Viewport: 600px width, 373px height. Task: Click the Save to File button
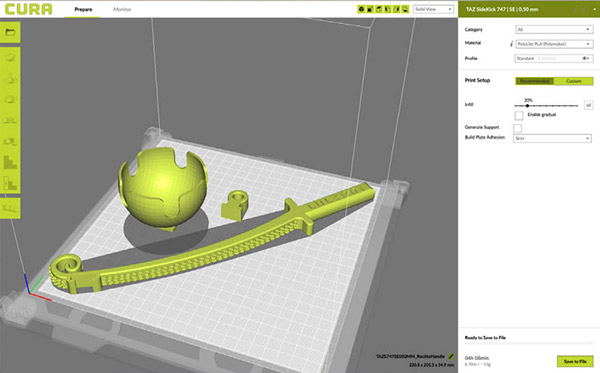(x=575, y=361)
